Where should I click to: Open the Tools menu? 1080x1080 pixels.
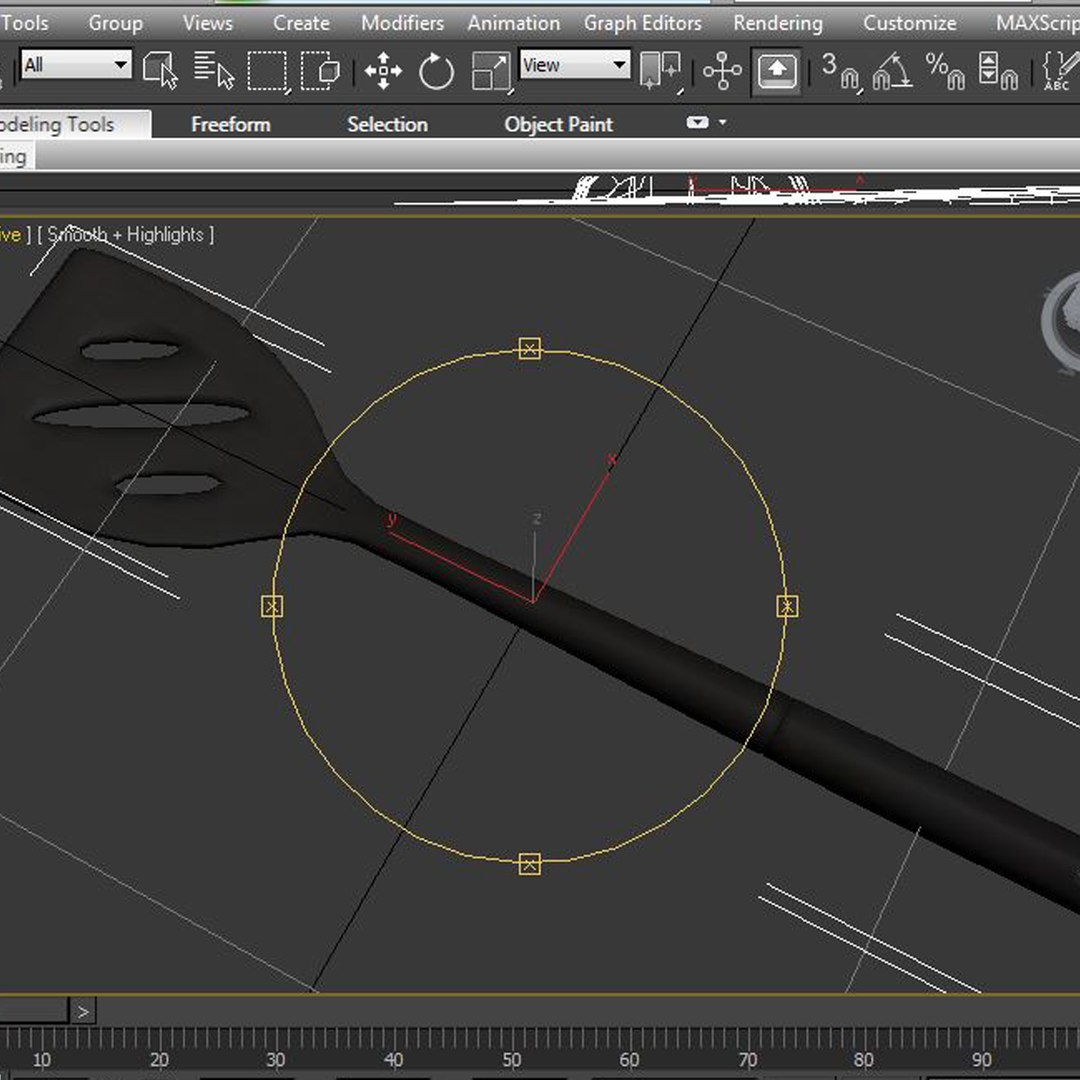(24, 23)
